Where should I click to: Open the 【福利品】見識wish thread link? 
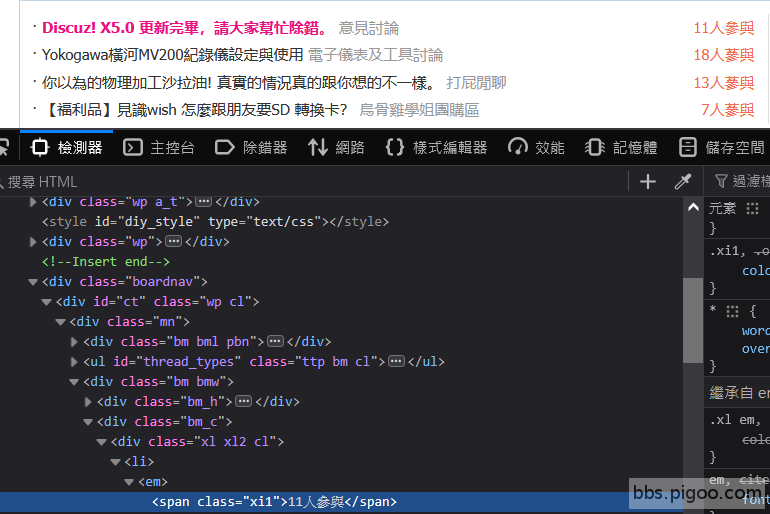(195, 110)
